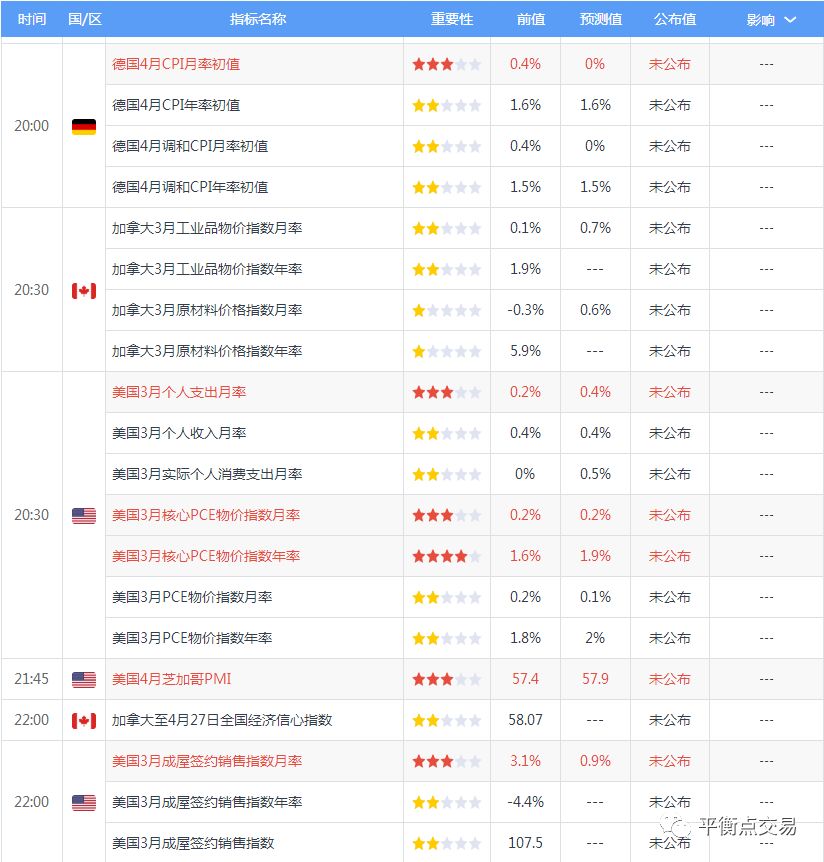Click the German flag icon
The width and height of the screenshot is (824, 862).
point(84,125)
